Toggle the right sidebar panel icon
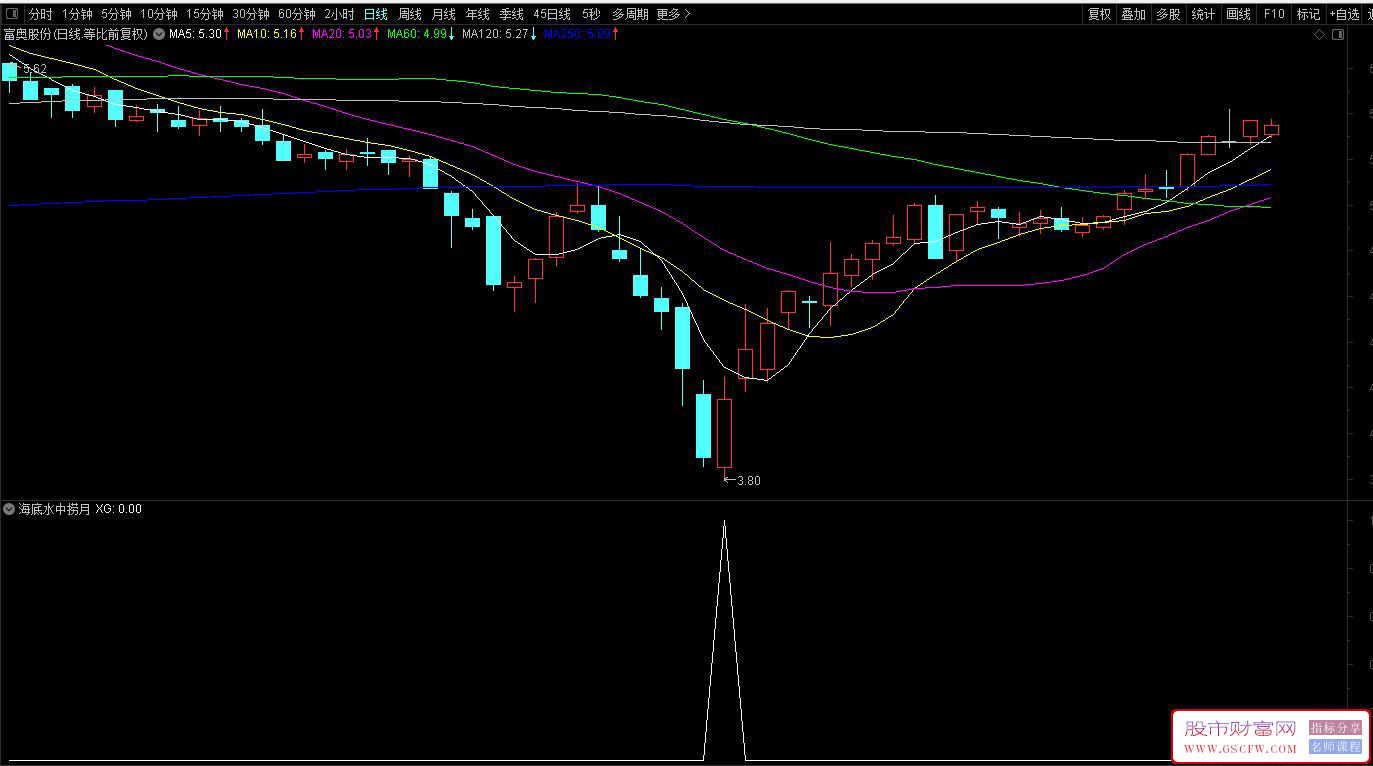This screenshot has height=766, width=1373. [x=1337, y=35]
